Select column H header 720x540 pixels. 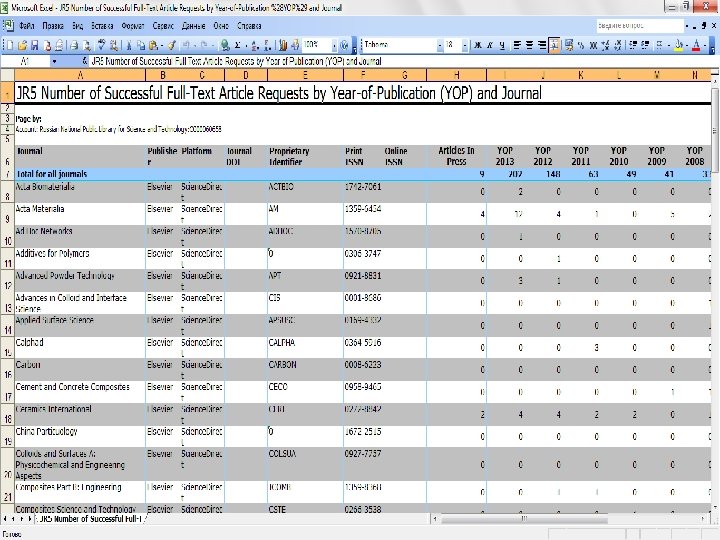point(456,75)
